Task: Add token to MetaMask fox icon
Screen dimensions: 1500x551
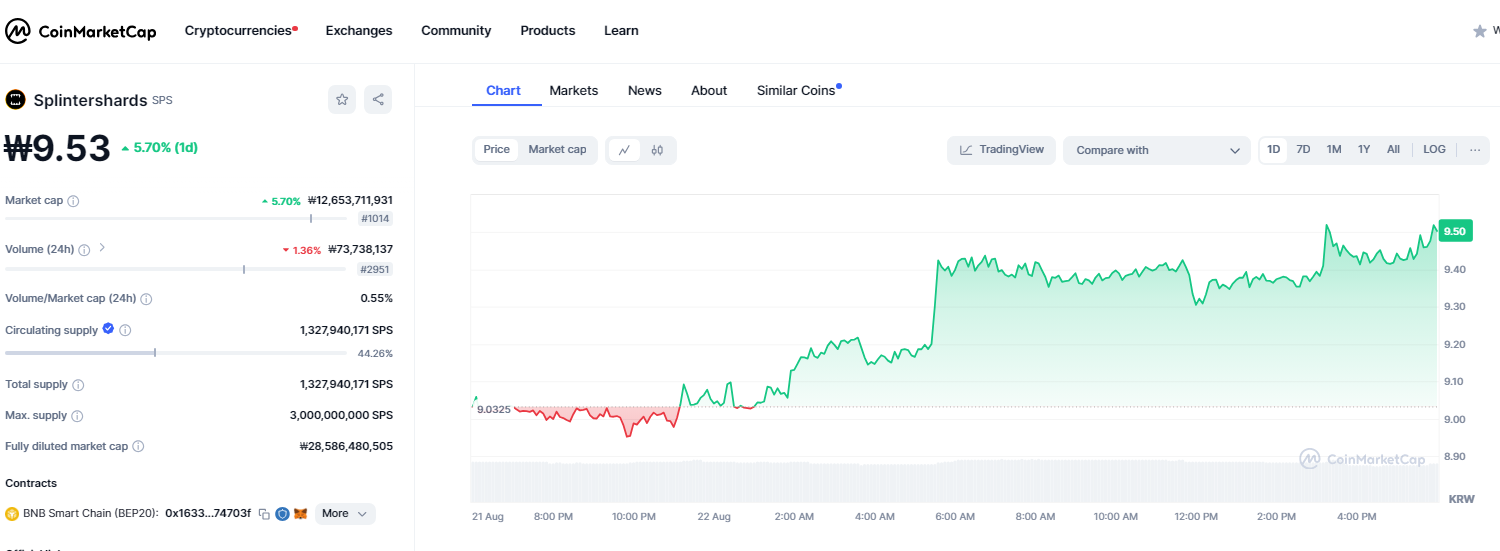Action: tap(300, 514)
